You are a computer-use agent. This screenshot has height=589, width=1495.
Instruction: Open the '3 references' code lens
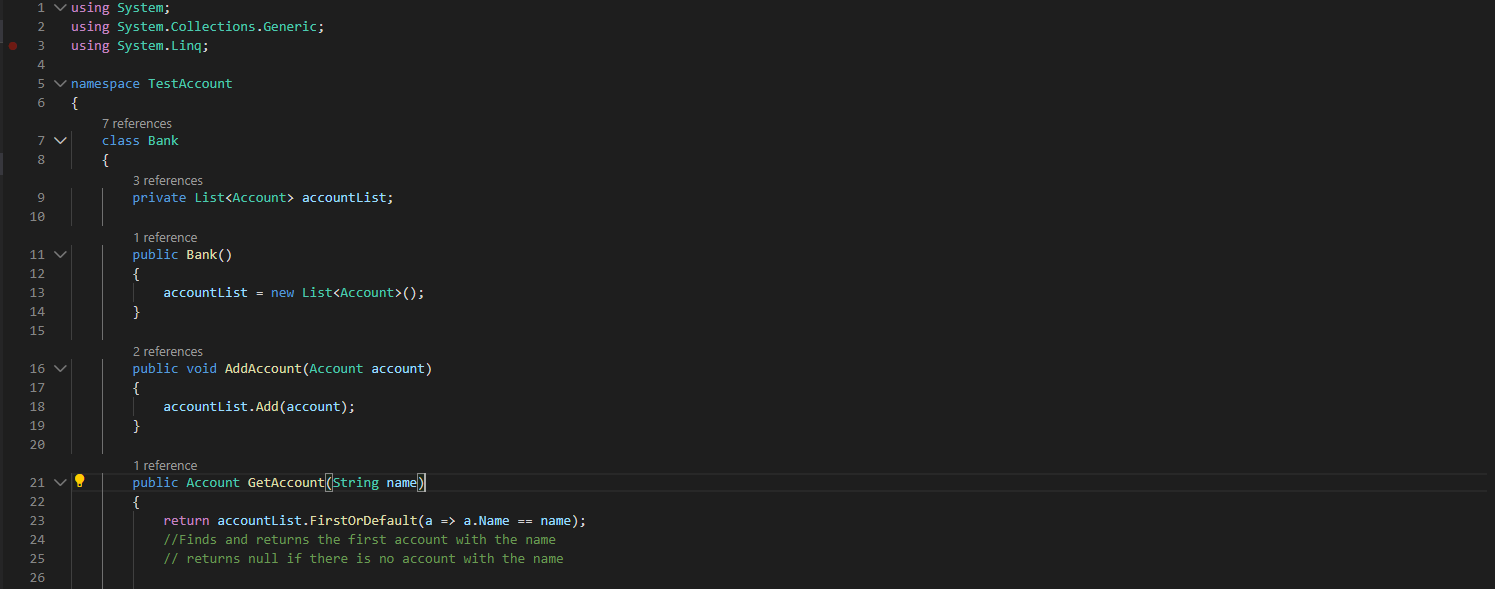click(x=168, y=181)
